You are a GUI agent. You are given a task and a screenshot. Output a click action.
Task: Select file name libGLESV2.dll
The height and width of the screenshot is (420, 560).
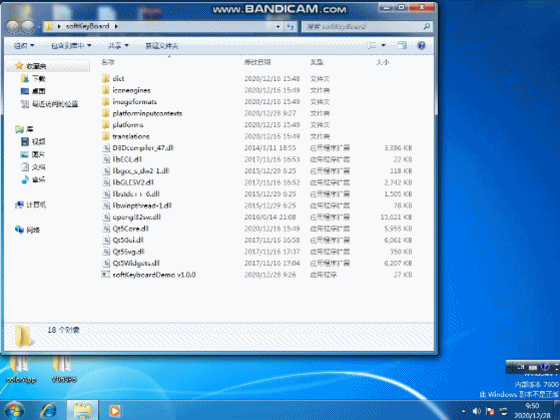(x=133, y=182)
